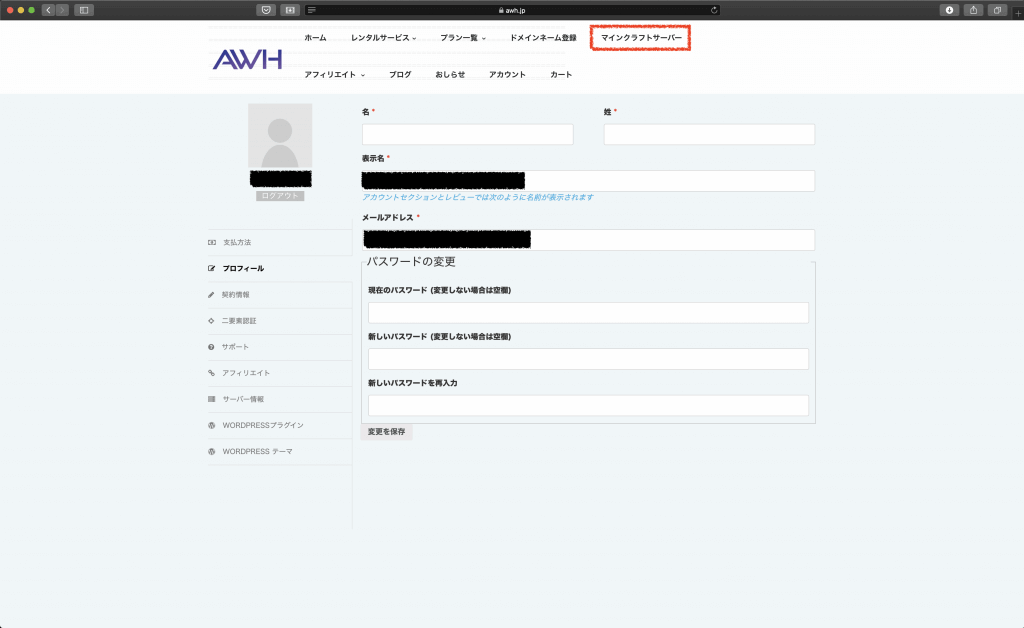Viewport: 1024px width, 628px height.
Task: Click the 支払方法 card icon
Action: point(212,242)
